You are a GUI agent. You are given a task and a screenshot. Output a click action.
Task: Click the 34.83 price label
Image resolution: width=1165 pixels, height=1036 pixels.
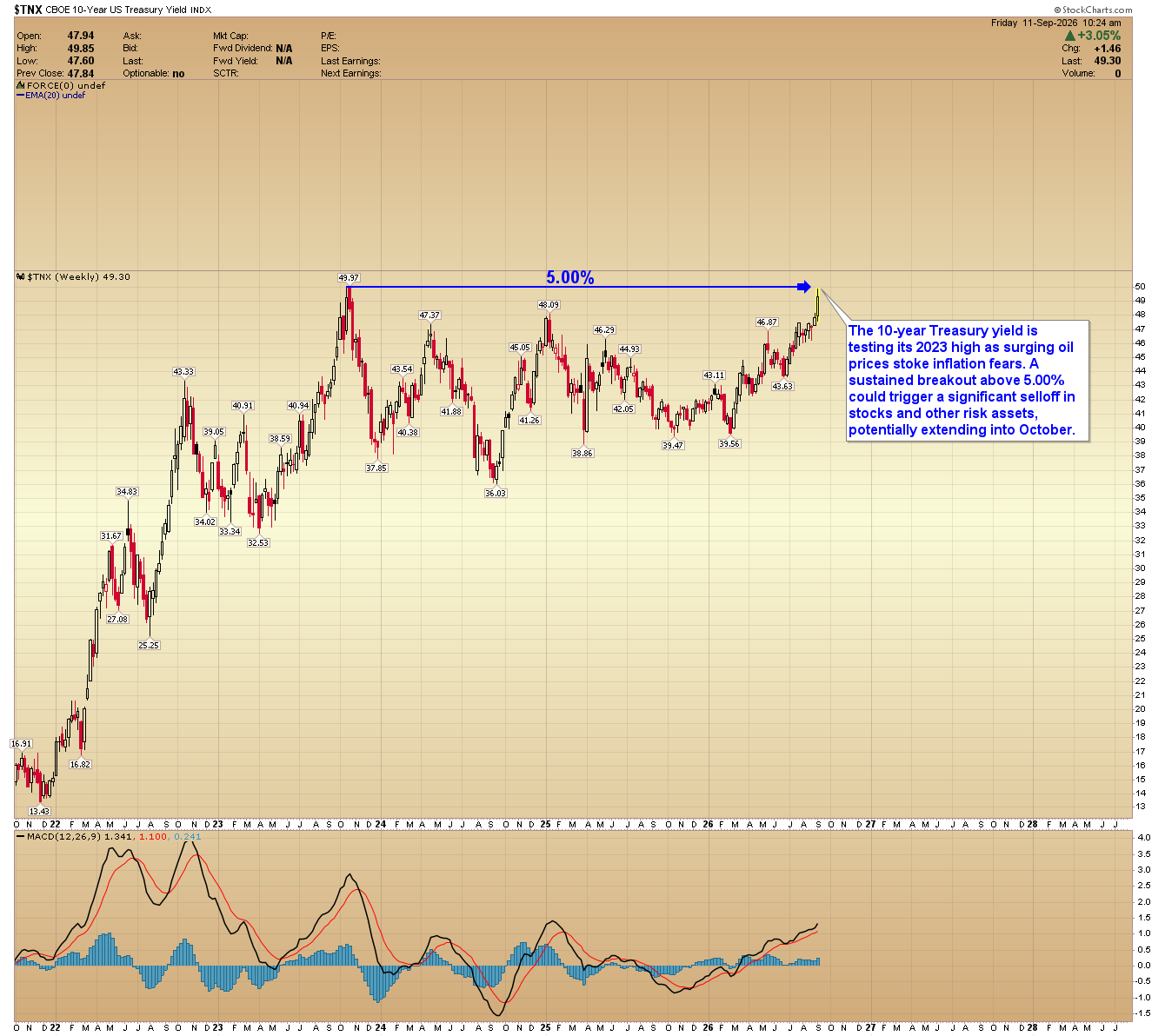coord(127,492)
